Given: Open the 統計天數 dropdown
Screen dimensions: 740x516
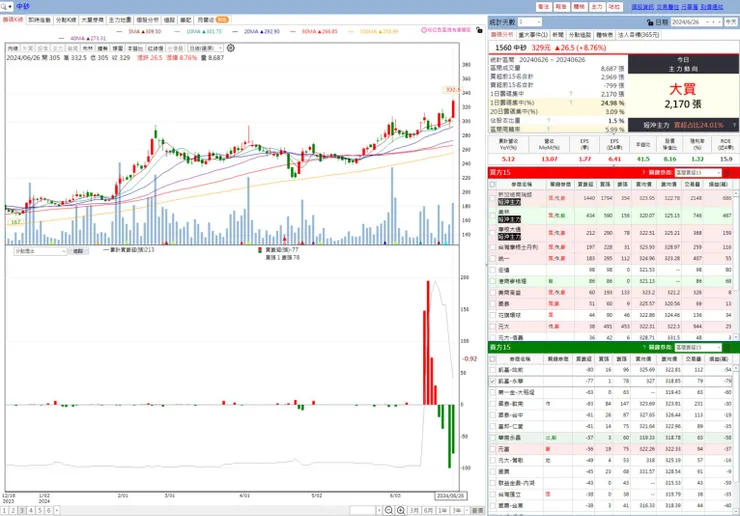Looking at the screenshot, I should pos(530,22).
